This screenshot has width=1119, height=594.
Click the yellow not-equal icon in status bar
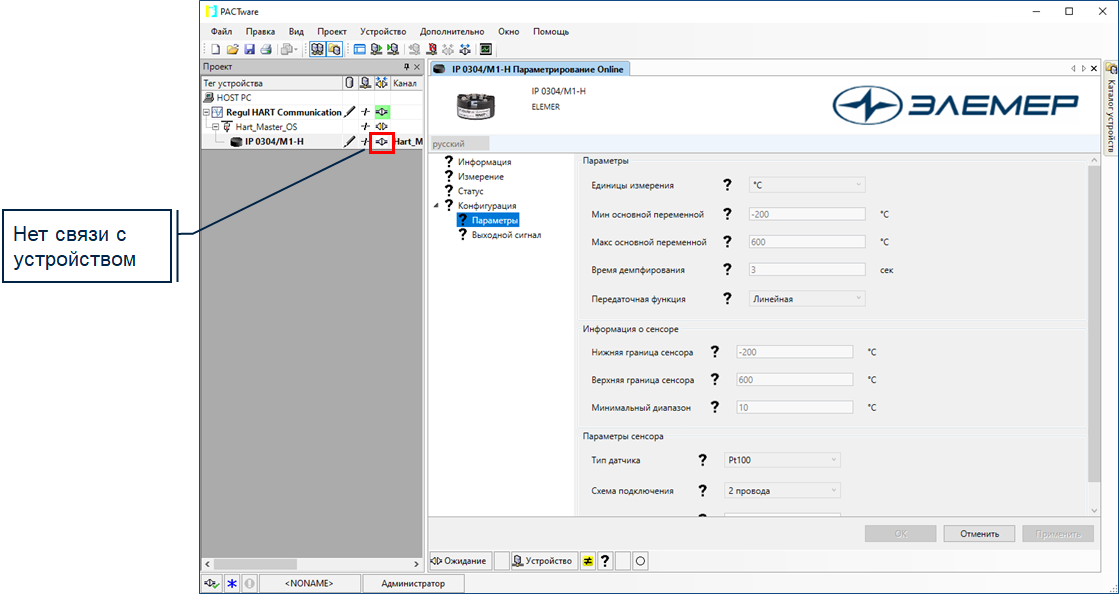tap(589, 561)
